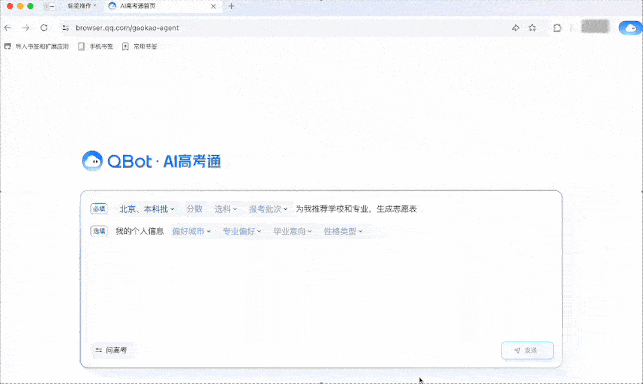Open the 报考批次 batch dropdown
This screenshot has width=643, height=384.
pyautogui.click(x=268, y=209)
